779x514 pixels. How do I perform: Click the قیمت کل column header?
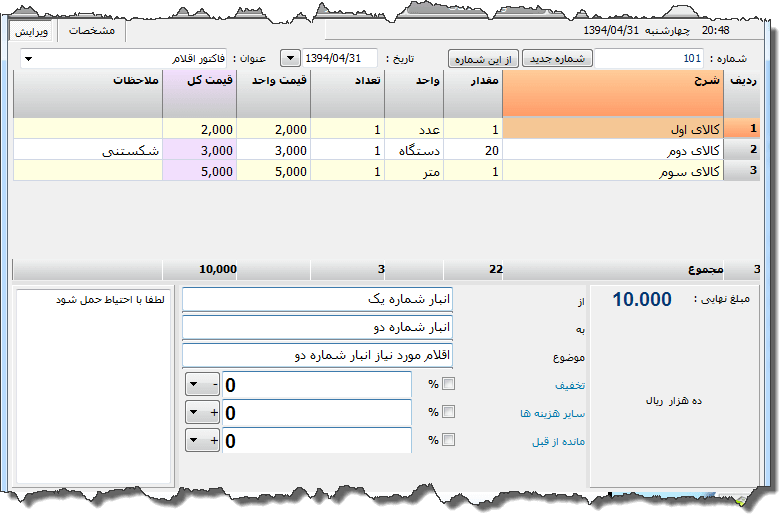tap(200, 93)
